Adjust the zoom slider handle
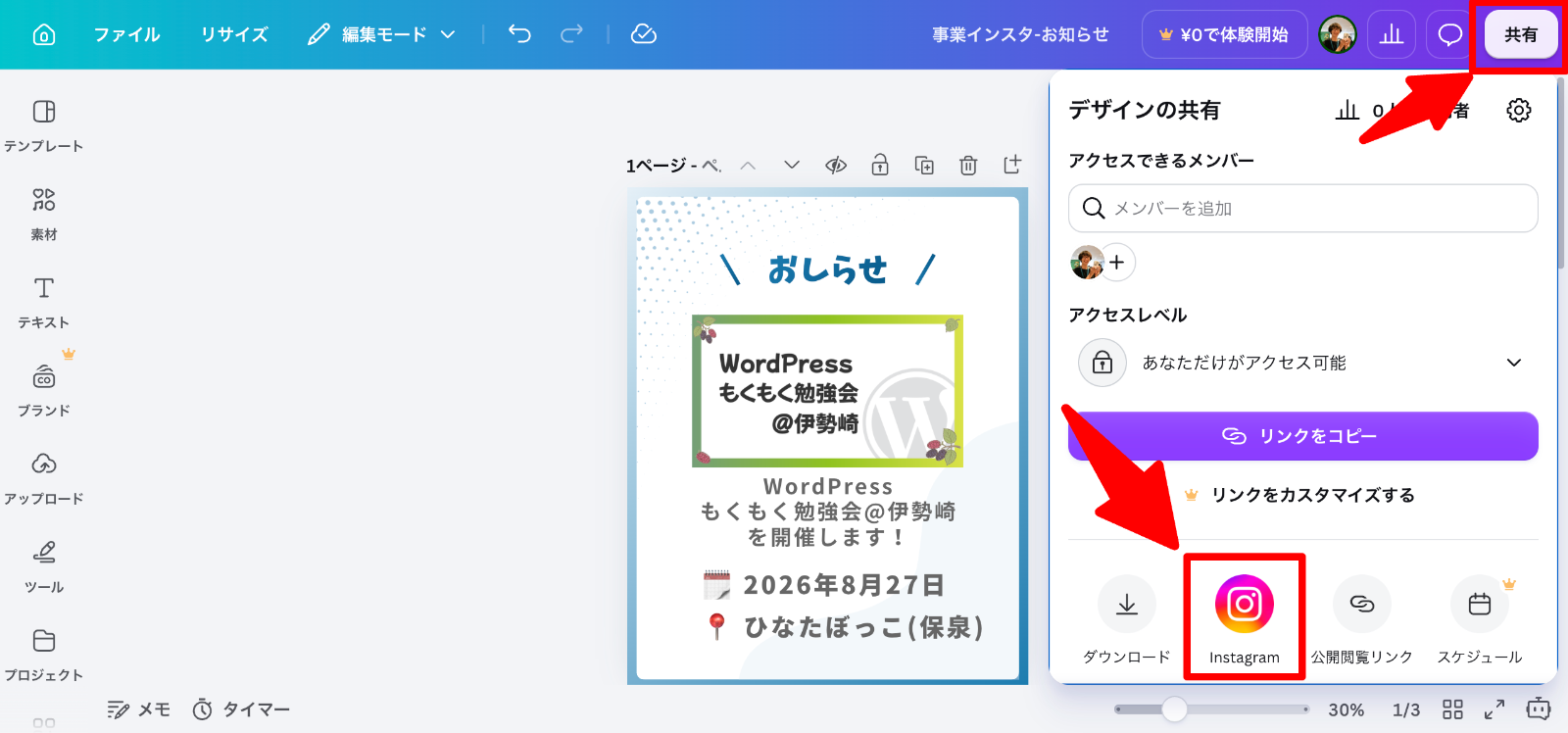Screen dimensions: 1568x733 1174,709
